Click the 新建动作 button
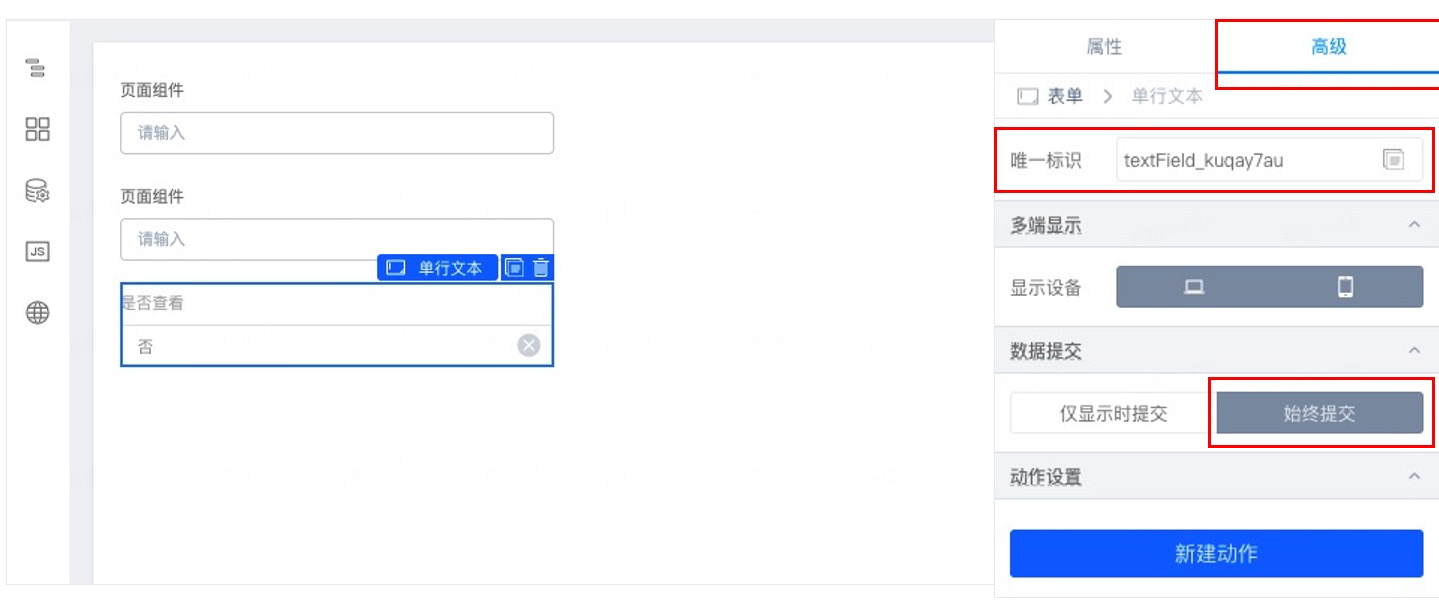The image size is (1439, 608). [x=1216, y=553]
